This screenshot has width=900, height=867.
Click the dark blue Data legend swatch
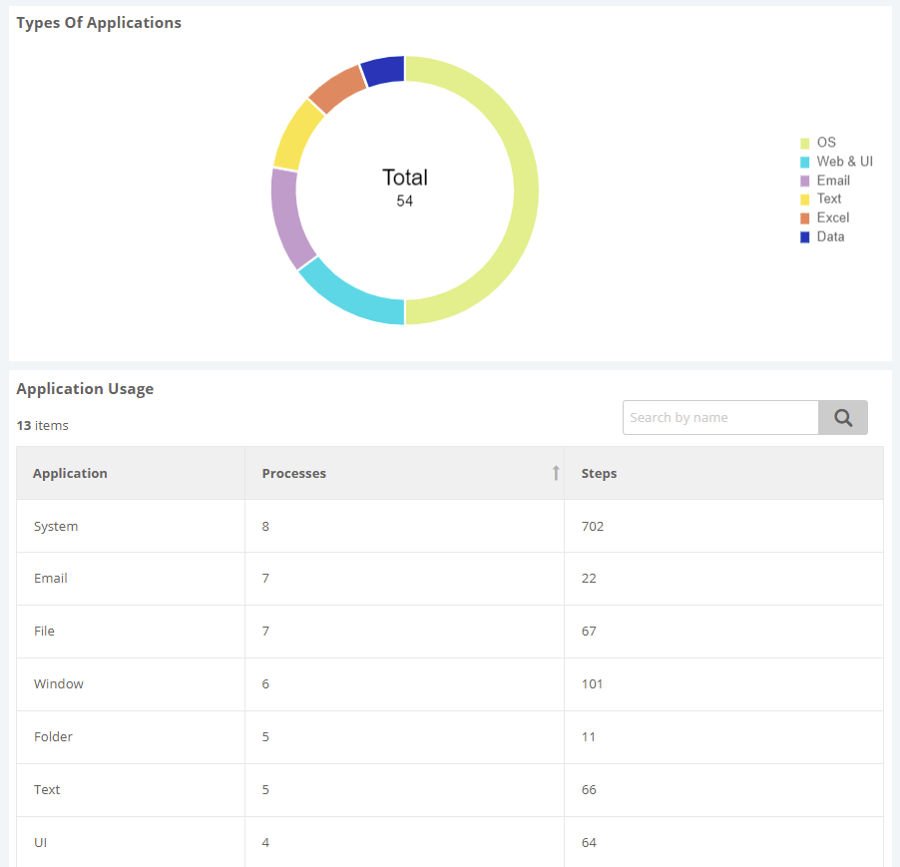pos(805,237)
